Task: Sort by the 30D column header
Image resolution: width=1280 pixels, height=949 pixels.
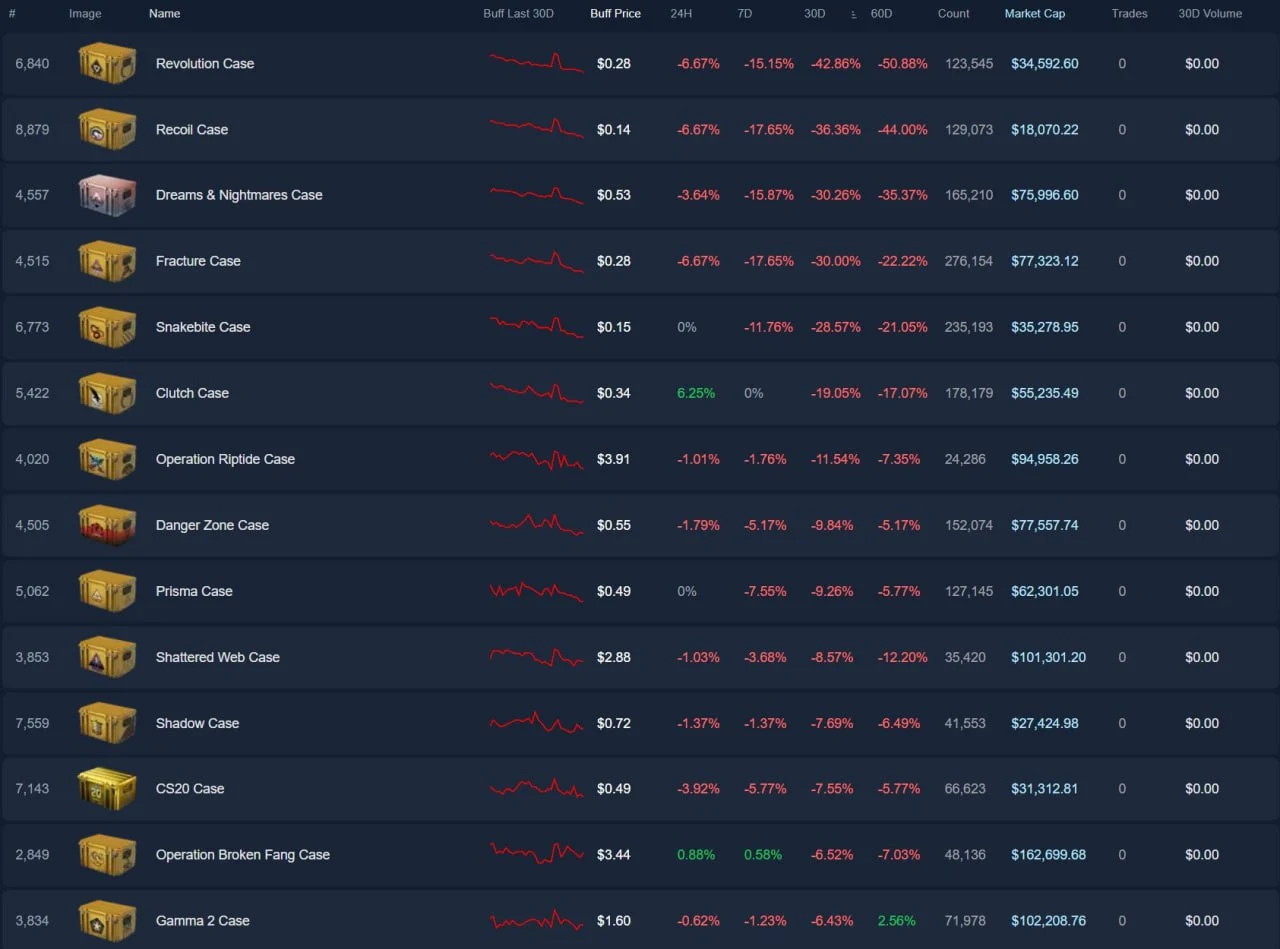Action: pyautogui.click(x=814, y=14)
